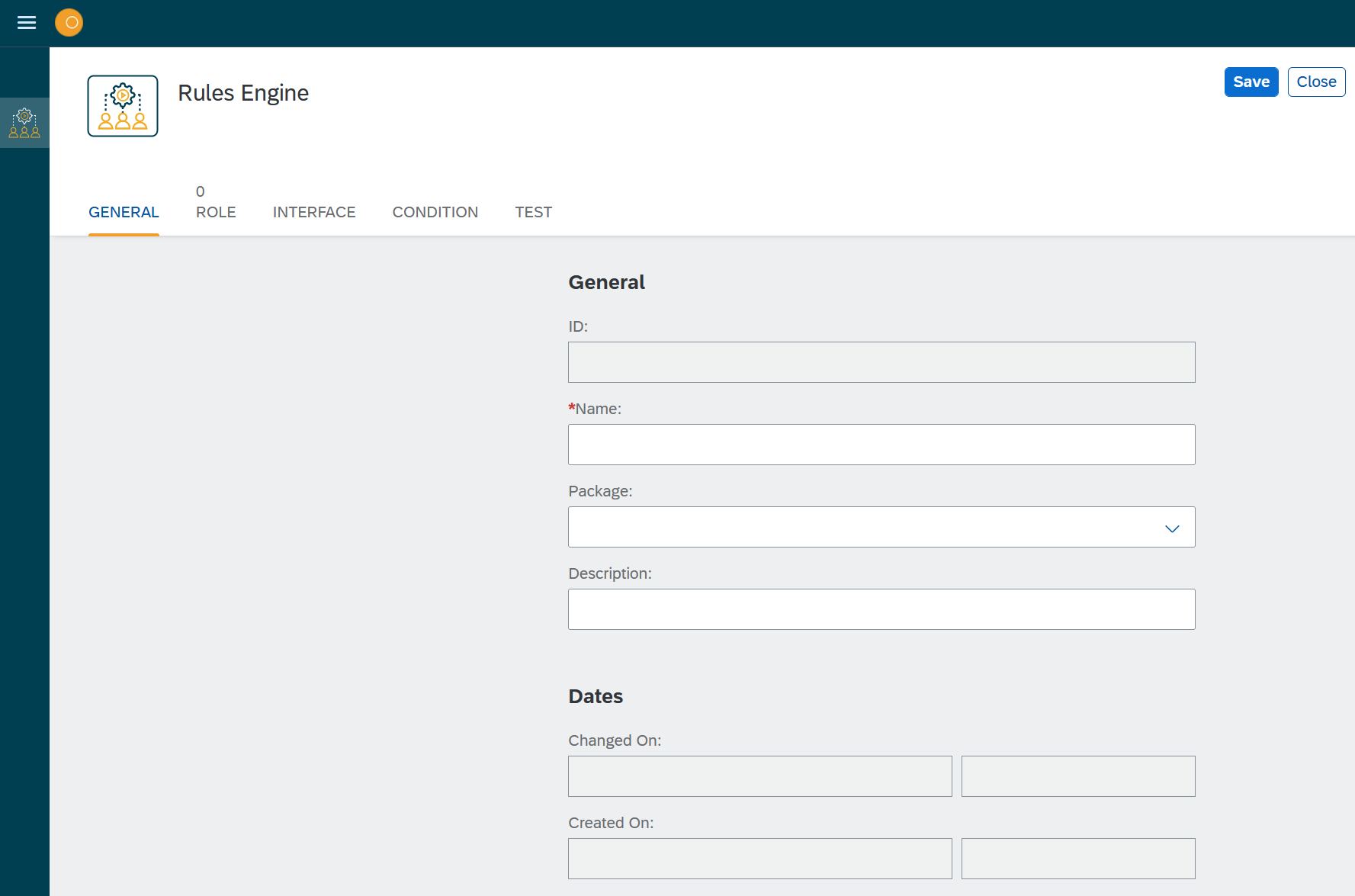Click the 'ID:' label
Viewport: 1355px width, 896px height.
578,326
